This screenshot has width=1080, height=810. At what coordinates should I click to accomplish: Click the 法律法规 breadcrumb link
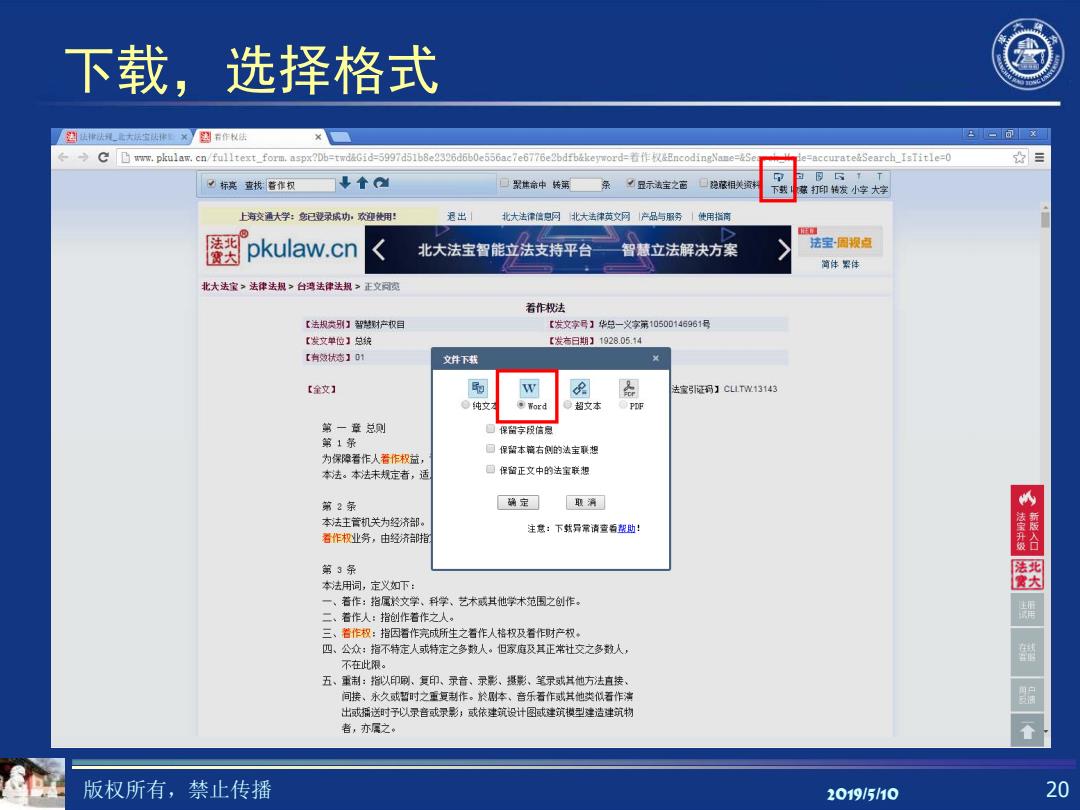(267, 287)
